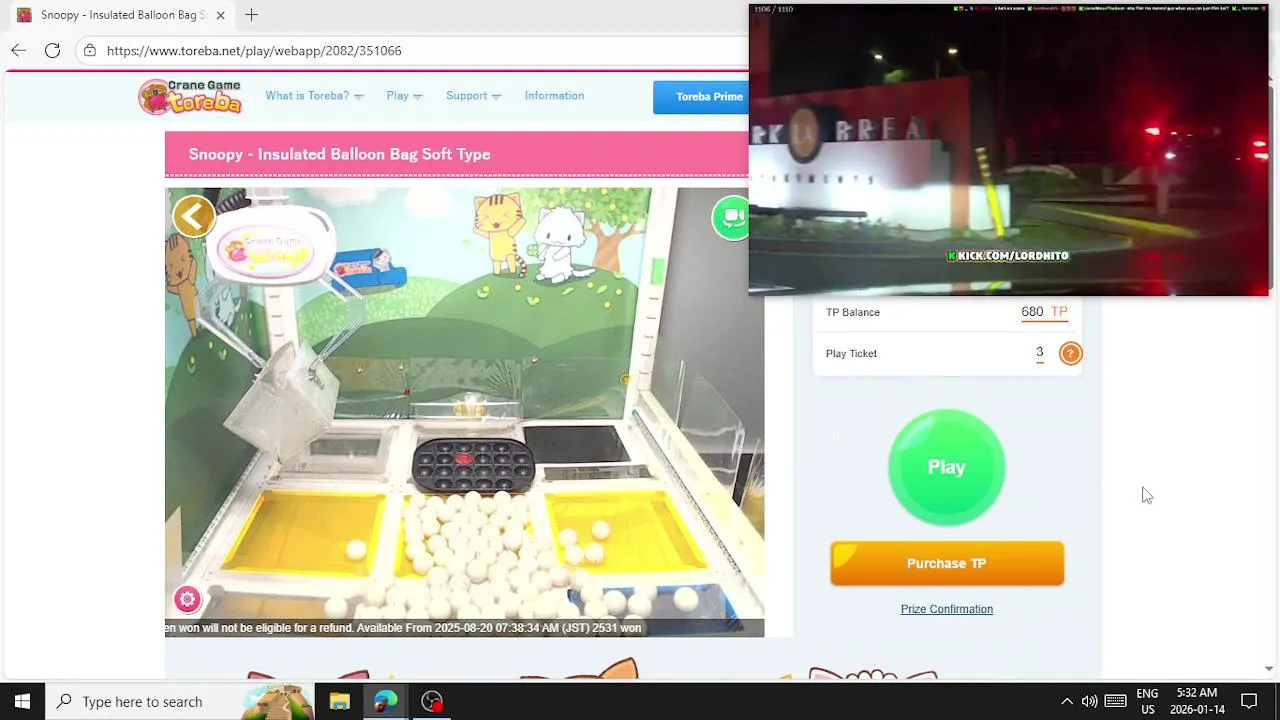Click the kick.com/lordhito stream overlay video
The width and height of the screenshot is (1280, 720).
pyautogui.click(x=1008, y=150)
